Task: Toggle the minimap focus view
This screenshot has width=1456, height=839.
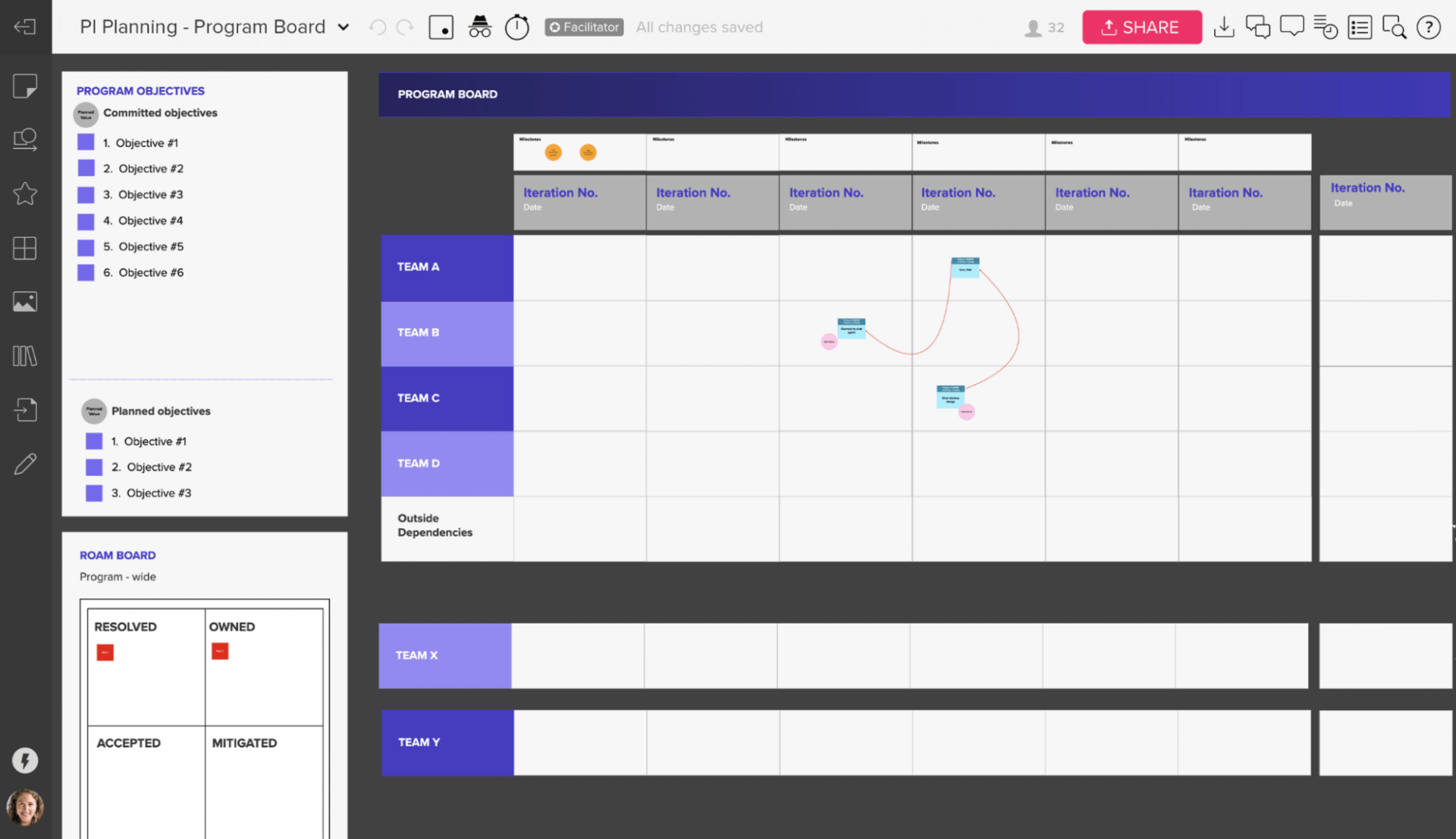Action: point(441,27)
